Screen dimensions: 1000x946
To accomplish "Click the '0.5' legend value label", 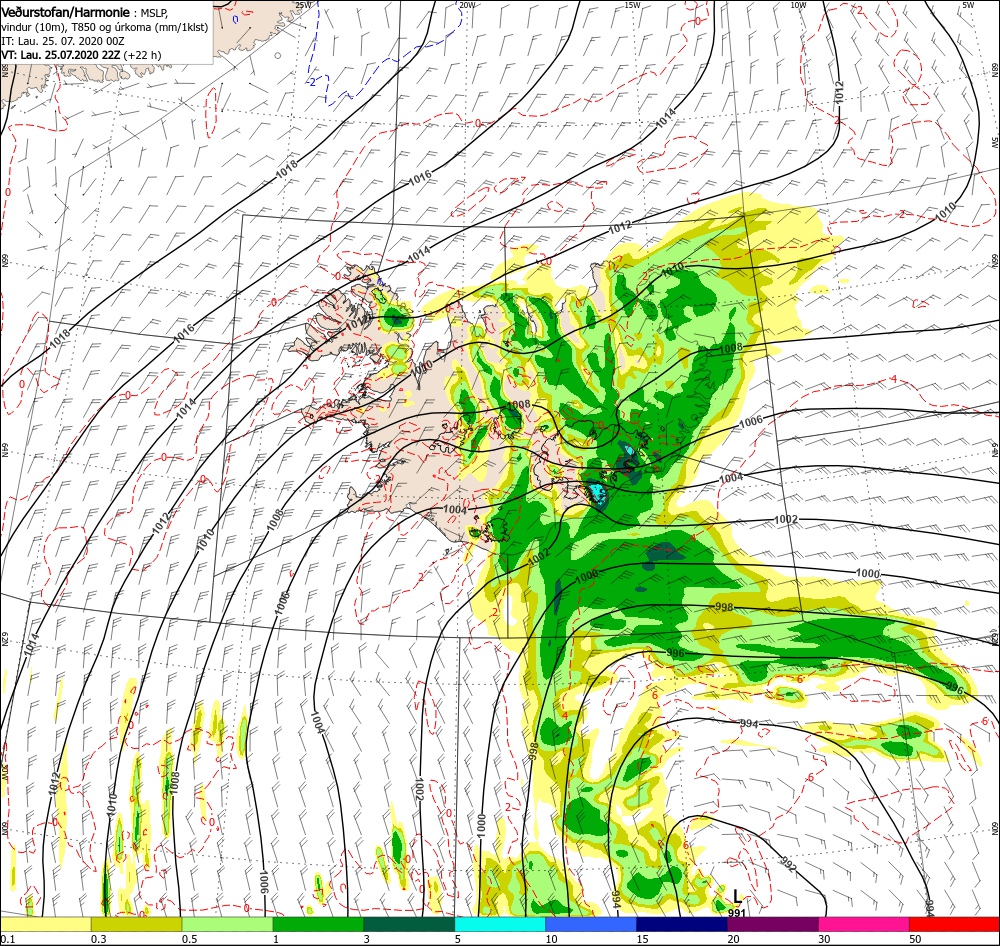I will (x=189, y=939).
